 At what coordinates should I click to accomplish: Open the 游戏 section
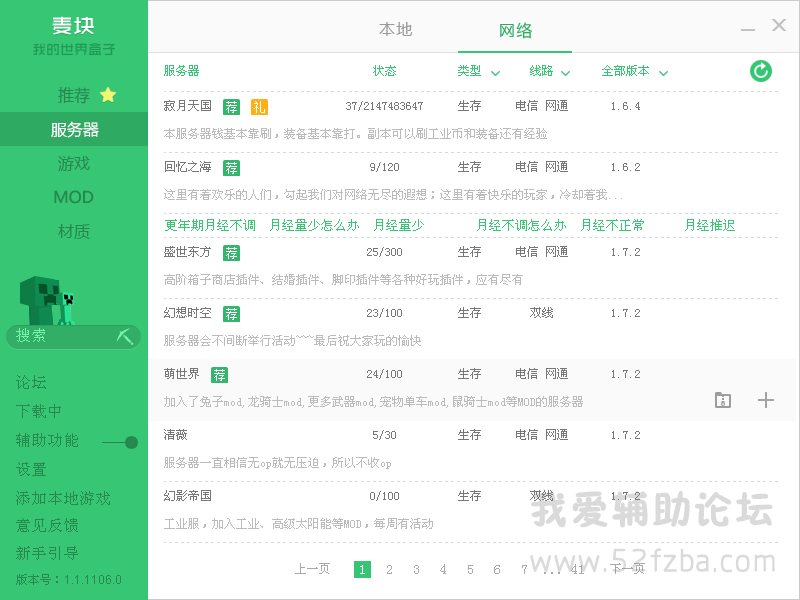[74, 163]
